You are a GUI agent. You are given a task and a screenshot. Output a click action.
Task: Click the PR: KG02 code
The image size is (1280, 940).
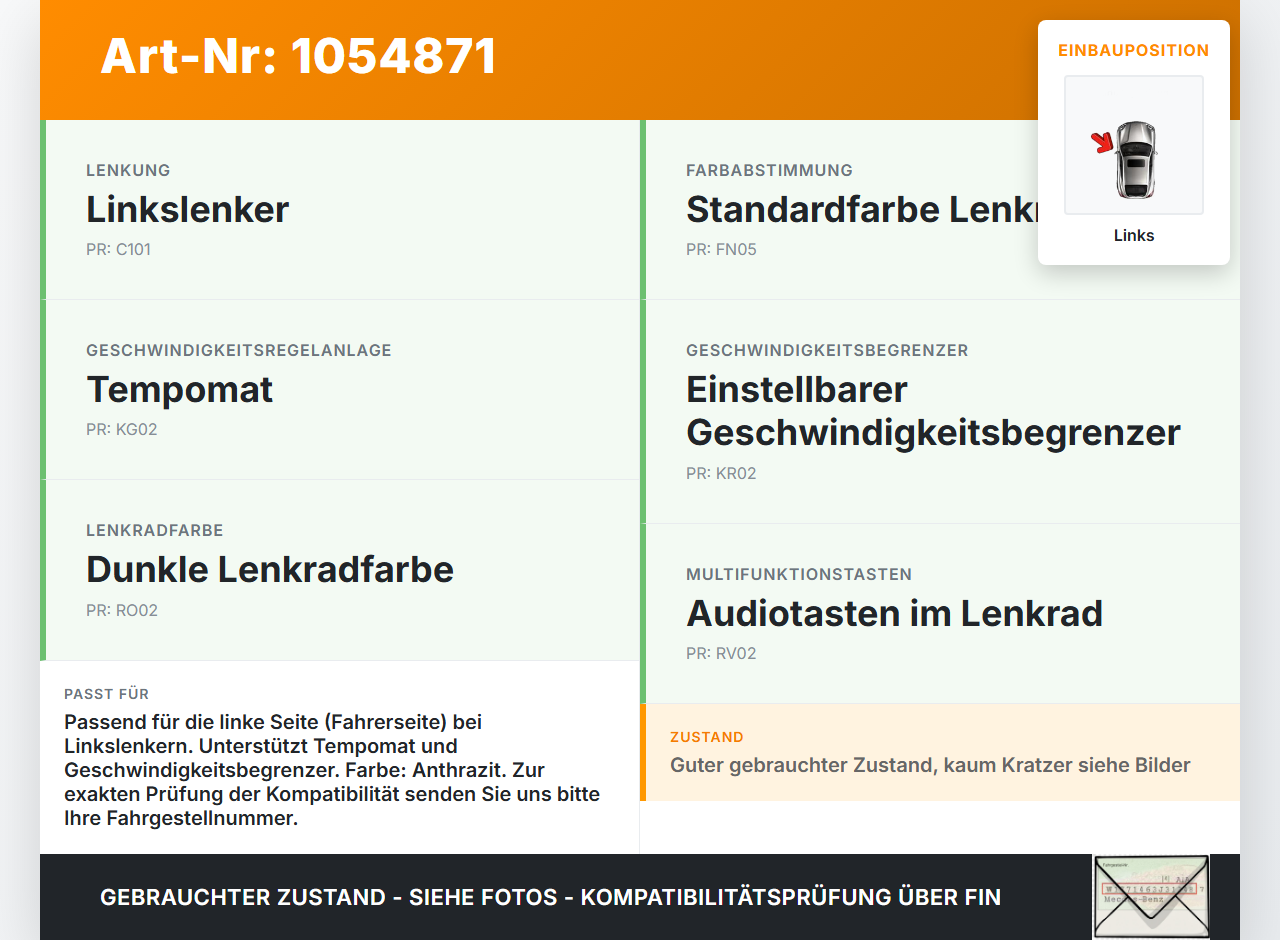[122, 430]
